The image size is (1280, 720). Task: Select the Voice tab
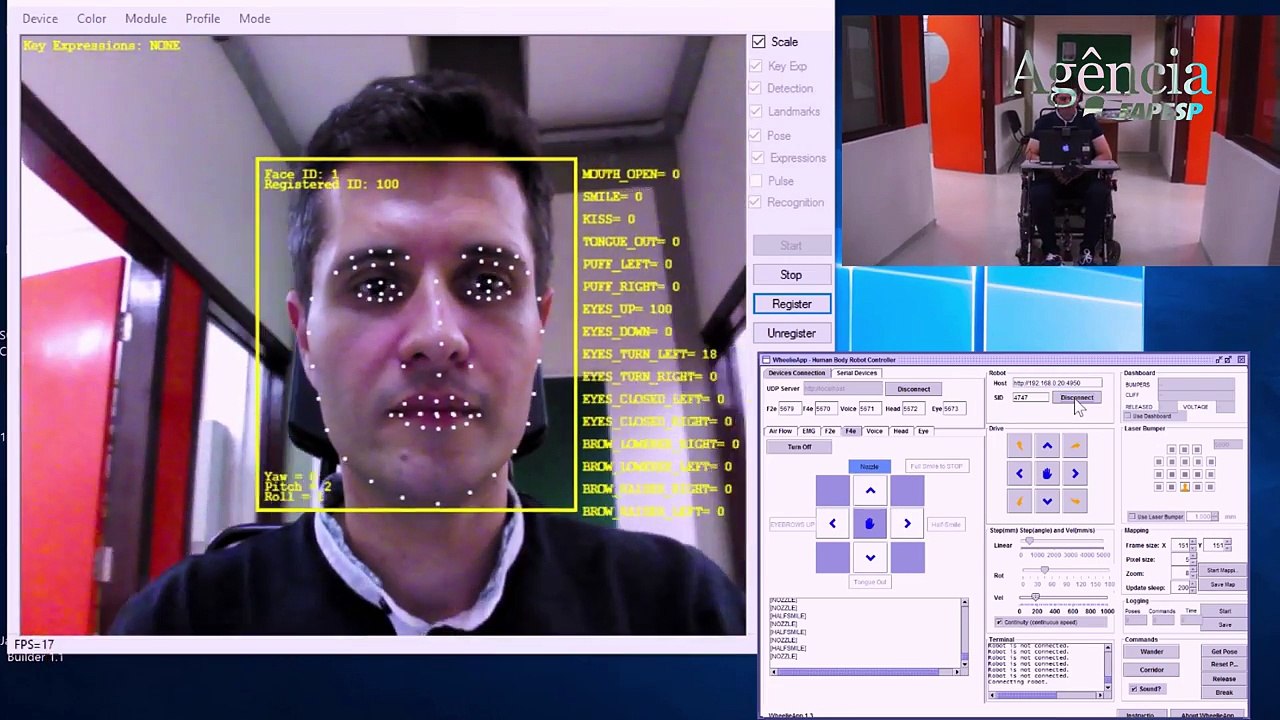(x=875, y=431)
